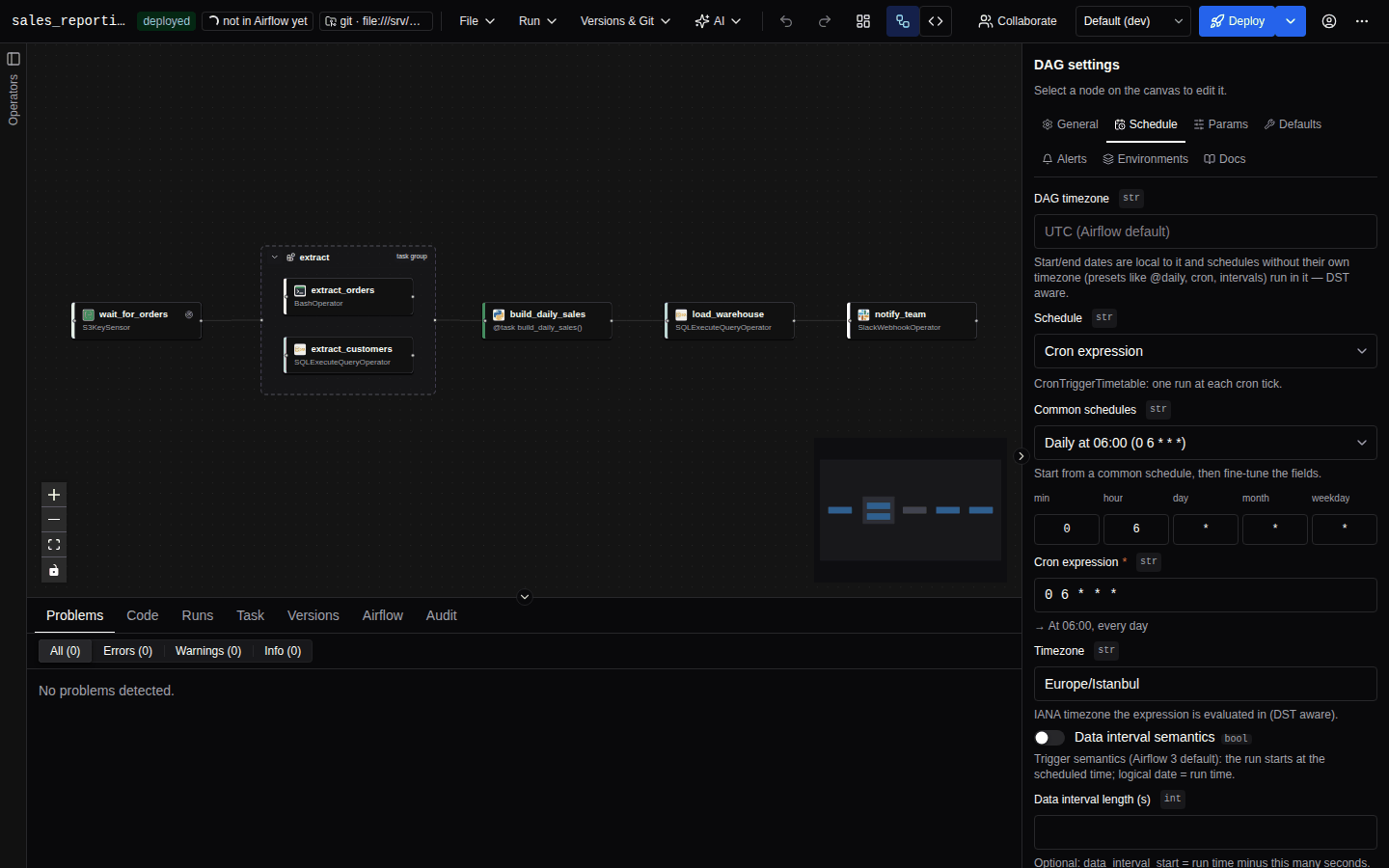
Task: Zoom out on the canvas
Action: [54, 520]
